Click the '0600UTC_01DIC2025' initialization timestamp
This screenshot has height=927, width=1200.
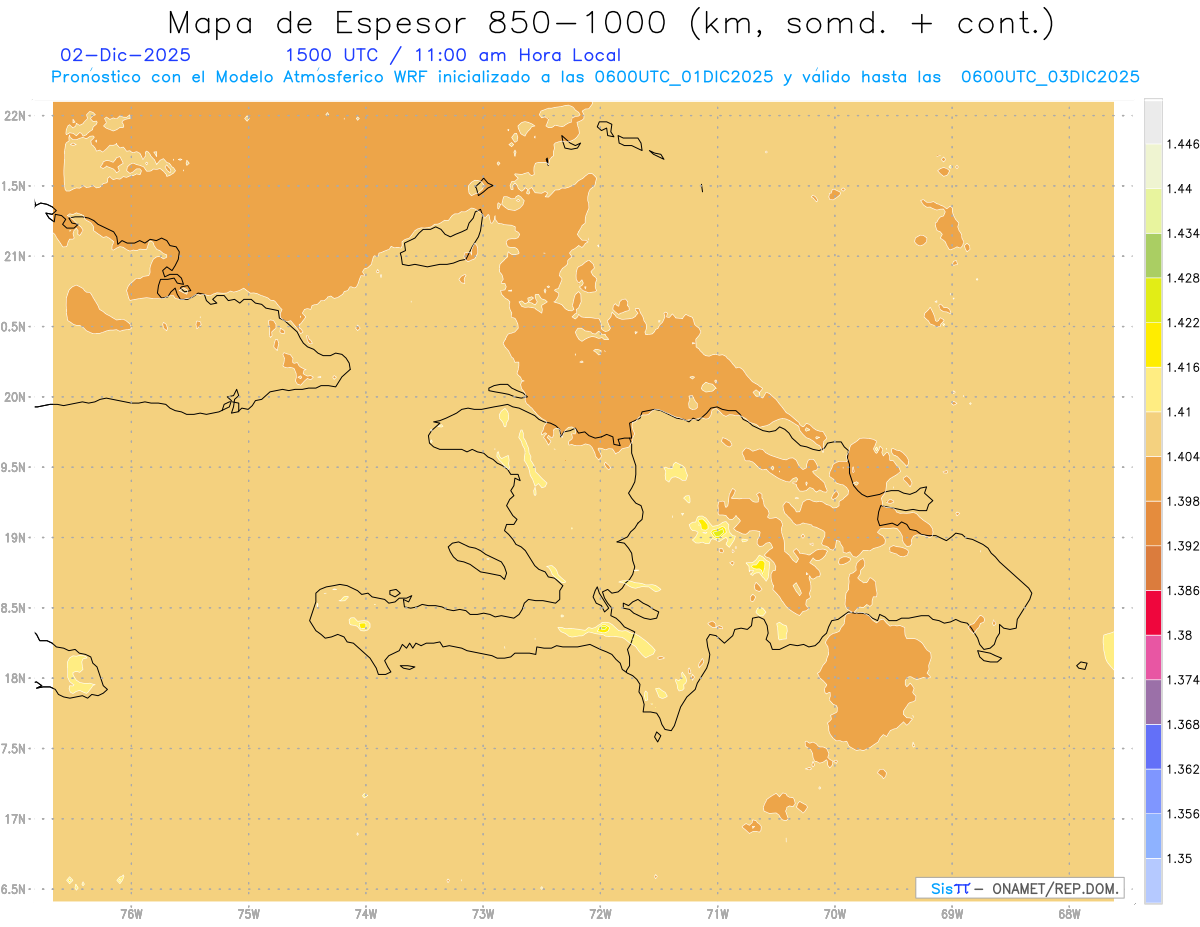pyautogui.click(x=684, y=77)
